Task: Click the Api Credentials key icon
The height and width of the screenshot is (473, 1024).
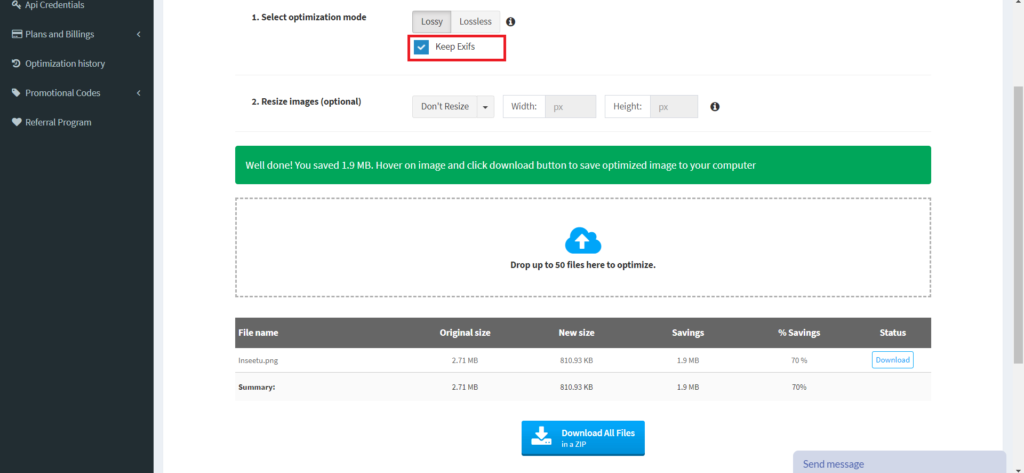Action: click(x=17, y=5)
